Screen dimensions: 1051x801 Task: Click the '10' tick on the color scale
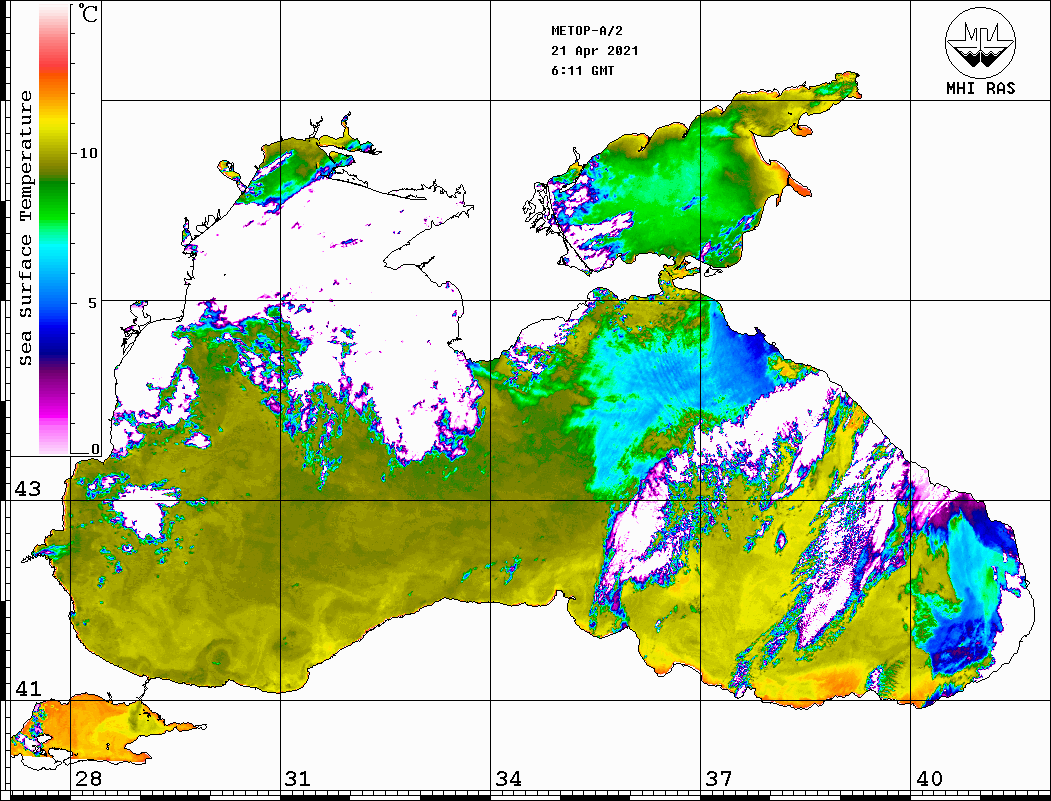click(88, 153)
